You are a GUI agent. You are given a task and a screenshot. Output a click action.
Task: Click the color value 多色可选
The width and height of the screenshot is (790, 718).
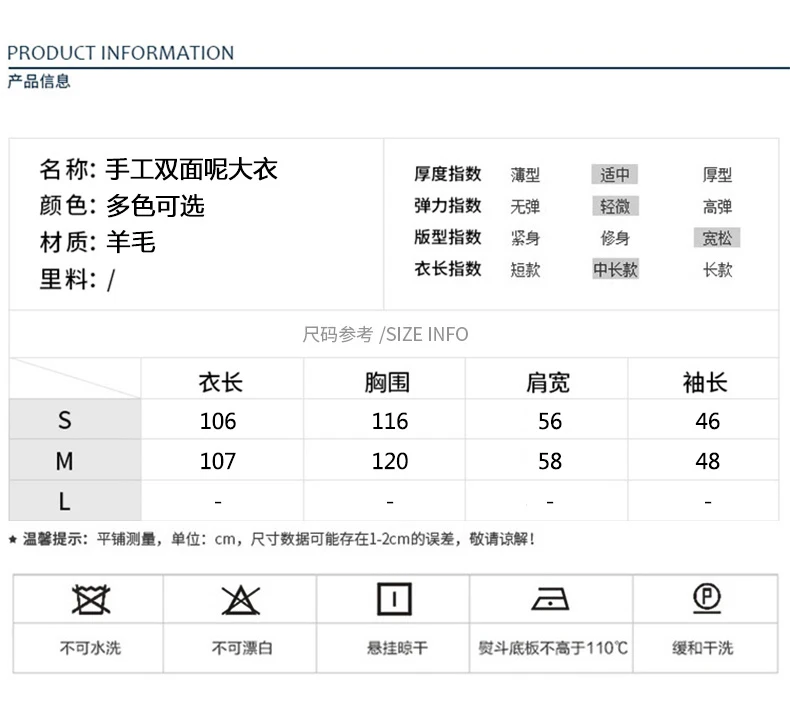(x=155, y=206)
